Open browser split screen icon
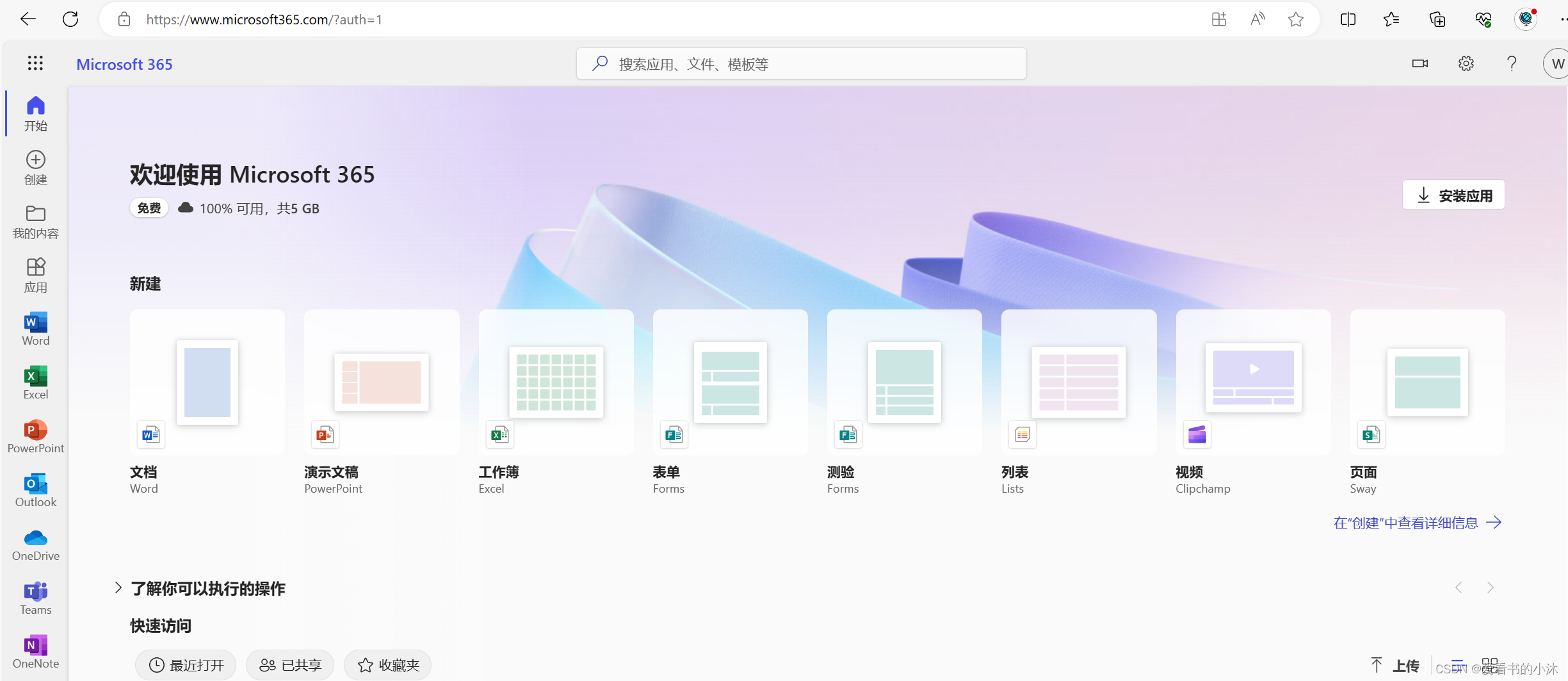This screenshot has height=681, width=1568. [1348, 19]
